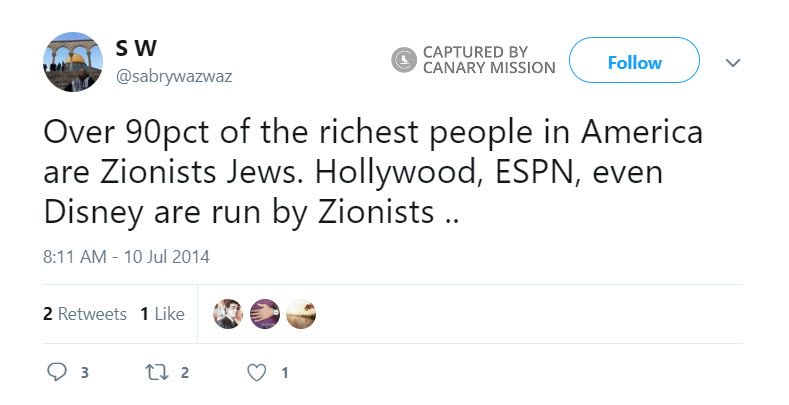Click the reply count number 3

(85, 374)
